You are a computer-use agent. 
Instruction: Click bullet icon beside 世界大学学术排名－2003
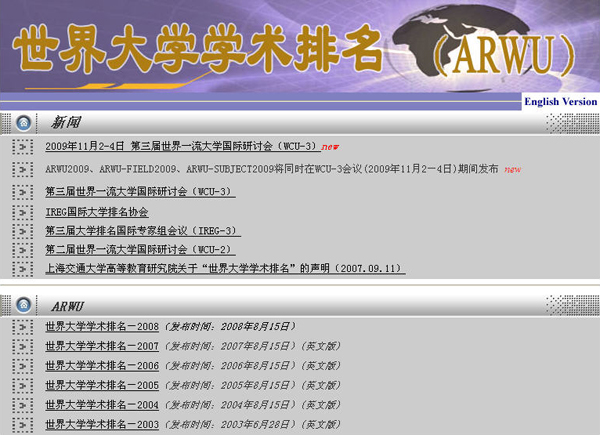click(x=23, y=425)
